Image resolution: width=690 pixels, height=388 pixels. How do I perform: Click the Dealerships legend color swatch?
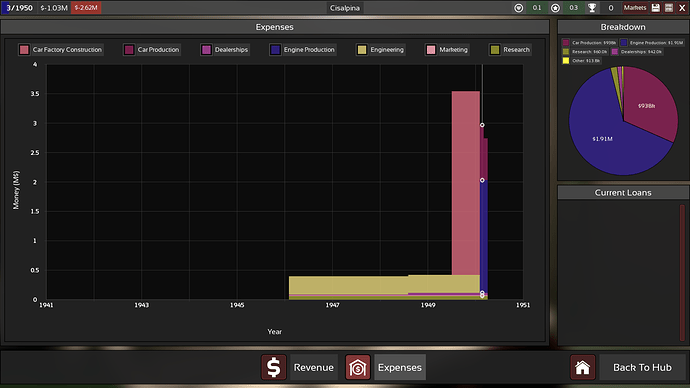click(x=206, y=50)
